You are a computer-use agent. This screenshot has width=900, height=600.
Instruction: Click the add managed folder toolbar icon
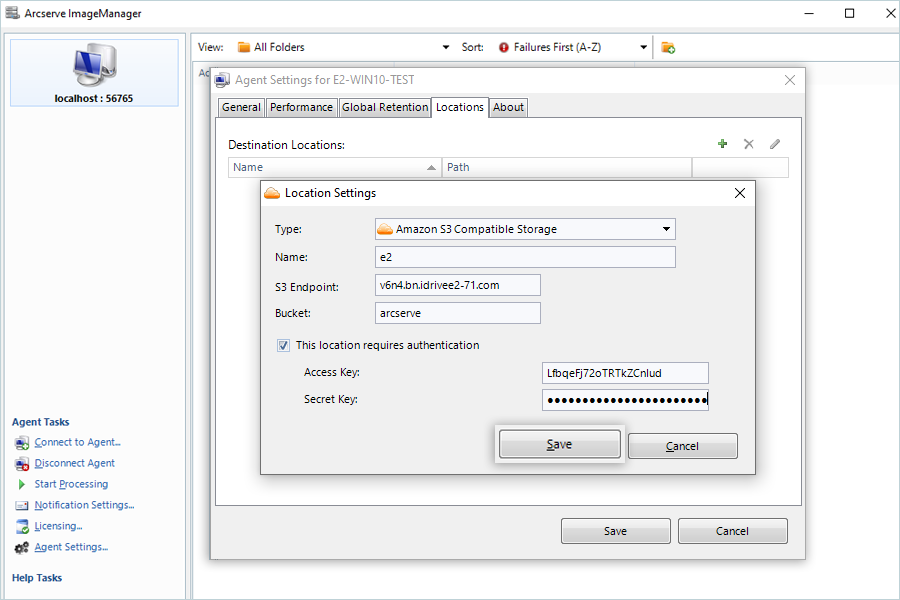click(668, 48)
